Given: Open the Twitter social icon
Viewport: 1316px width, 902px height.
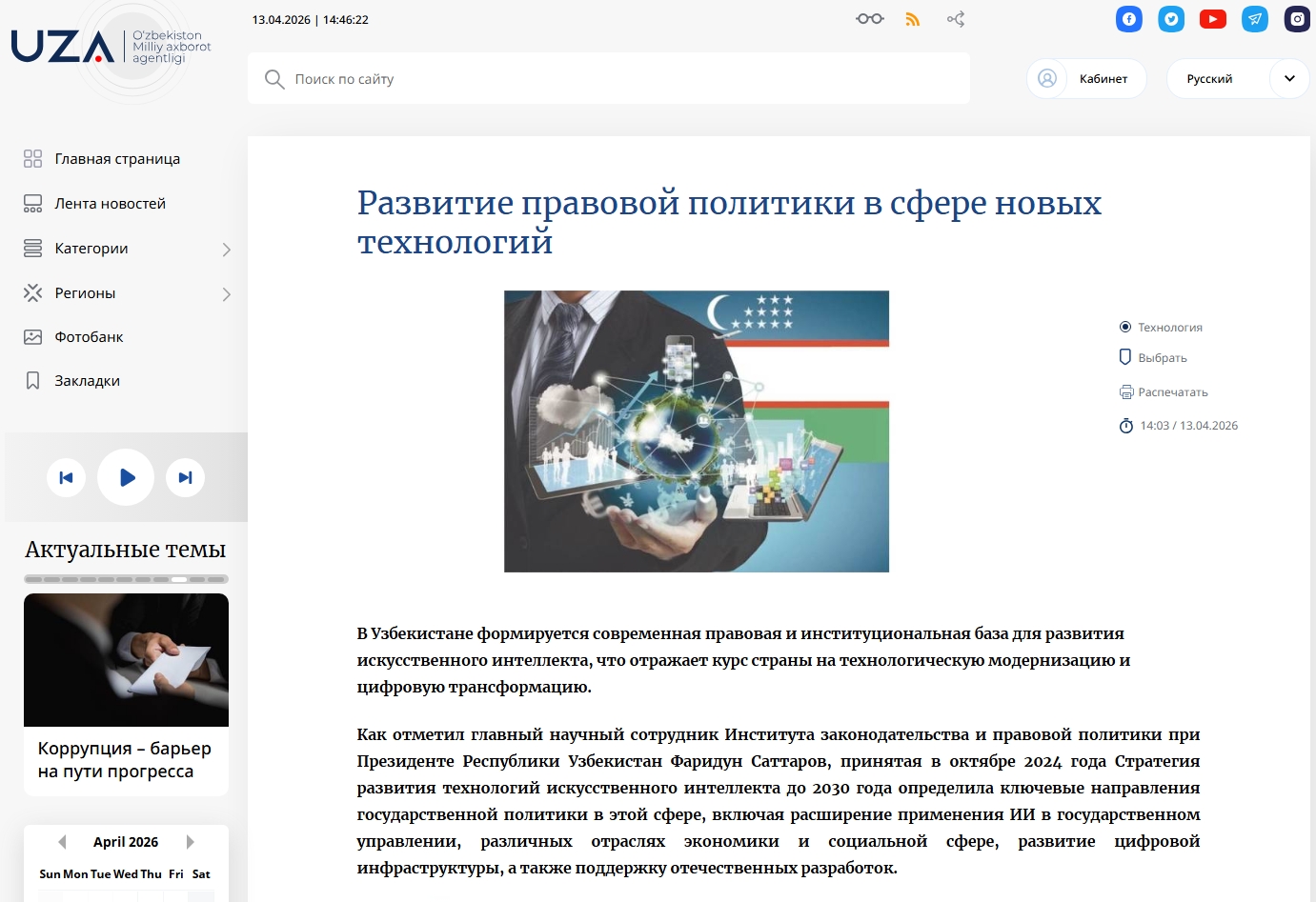Looking at the screenshot, I should (x=1170, y=19).
